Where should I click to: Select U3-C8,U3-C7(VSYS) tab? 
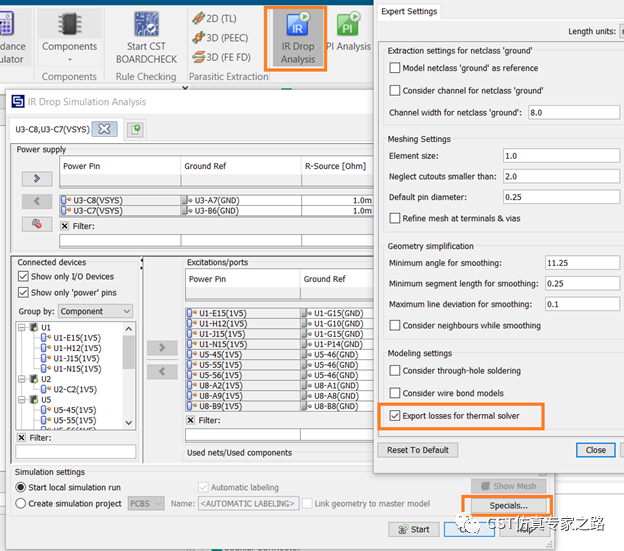53,129
